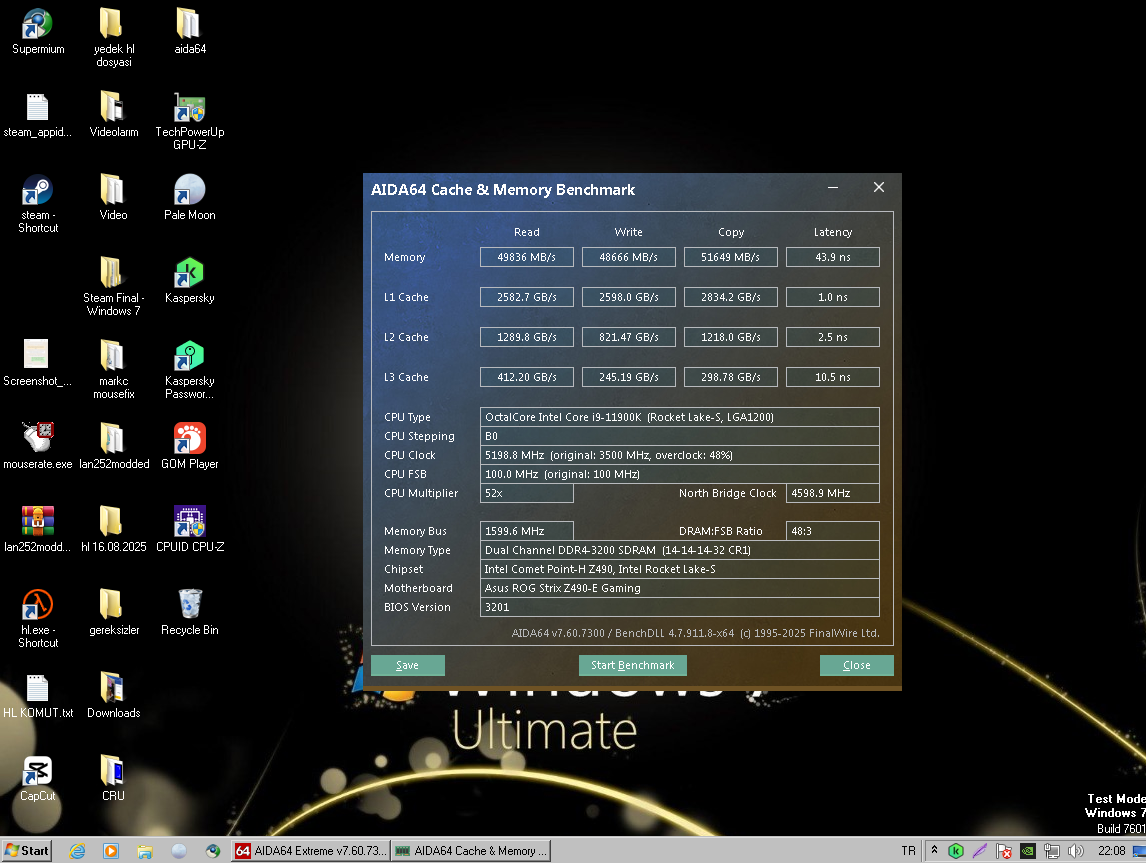Open the CRU folder
1146x863 pixels.
(x=113, y=778)
